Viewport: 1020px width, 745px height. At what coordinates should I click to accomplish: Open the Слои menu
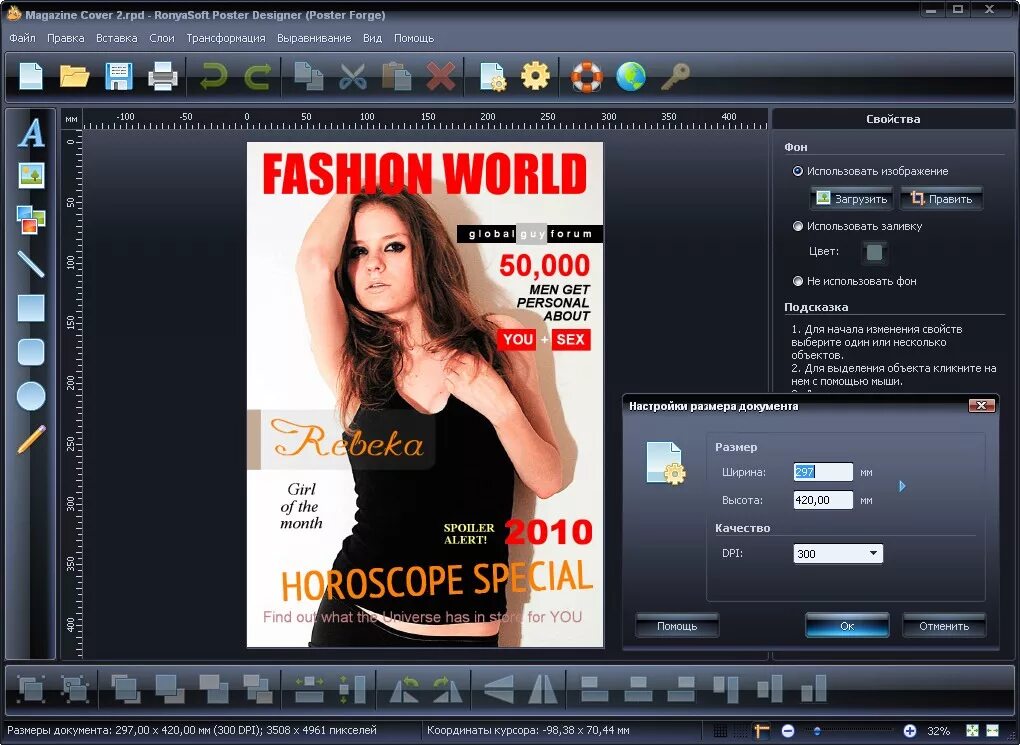[162, 38]
